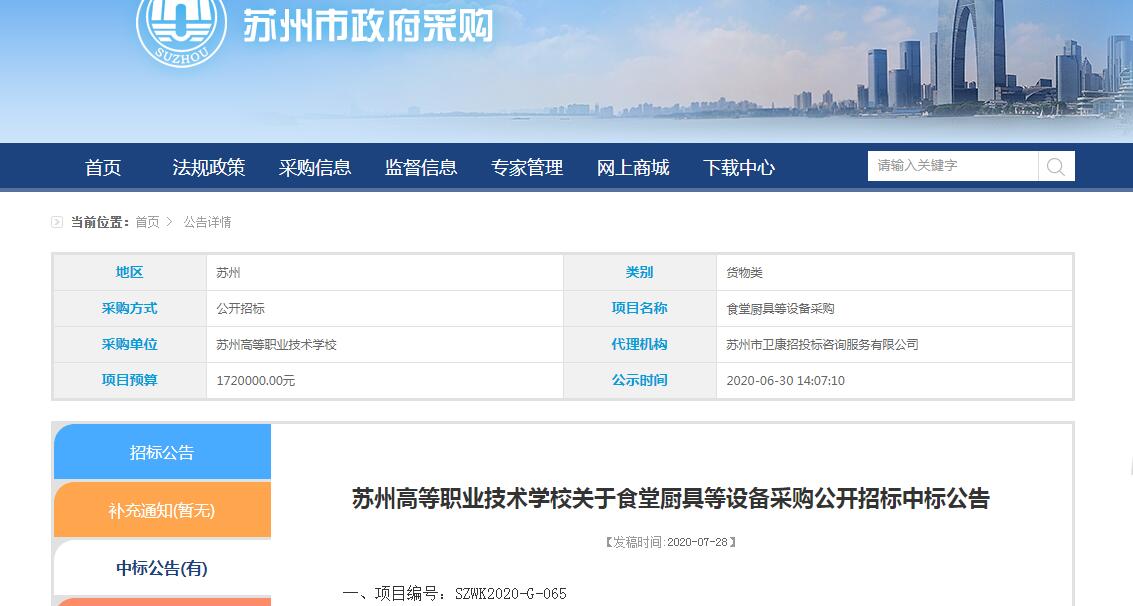
Task: Click the 采购方式 value 公开招标
Action: click(x=241, y=308)
